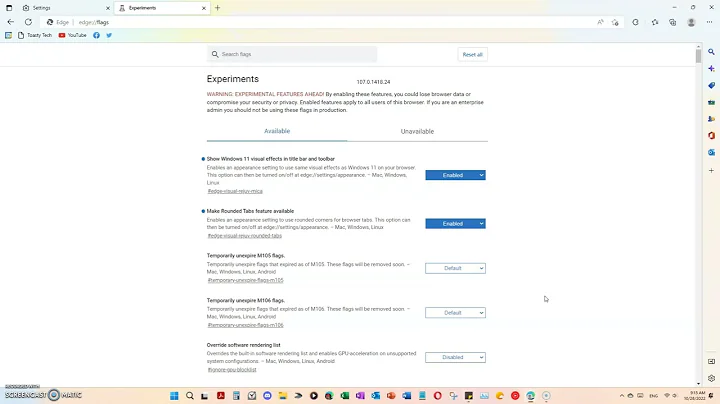Open Override software rendering list Disabled dropdown
720x404 pixels.
(x=455, y=357)
